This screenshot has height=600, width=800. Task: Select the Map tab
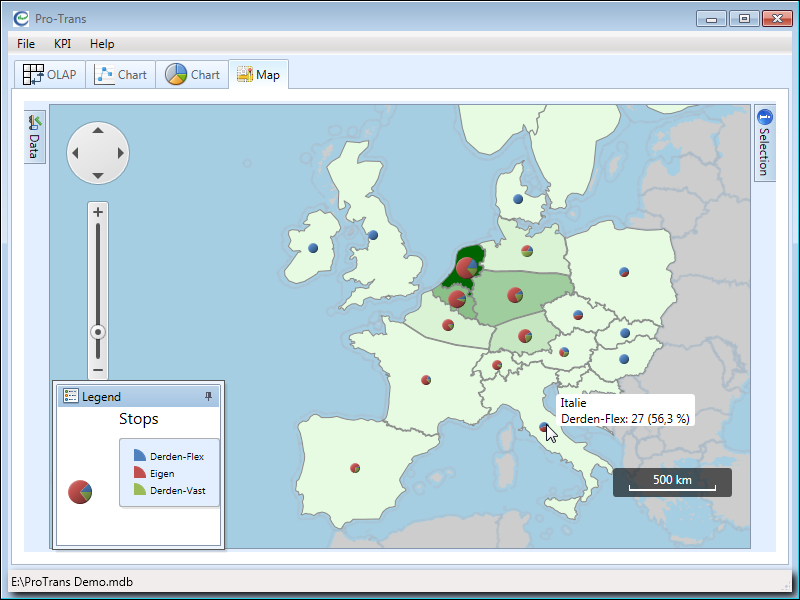258,75
